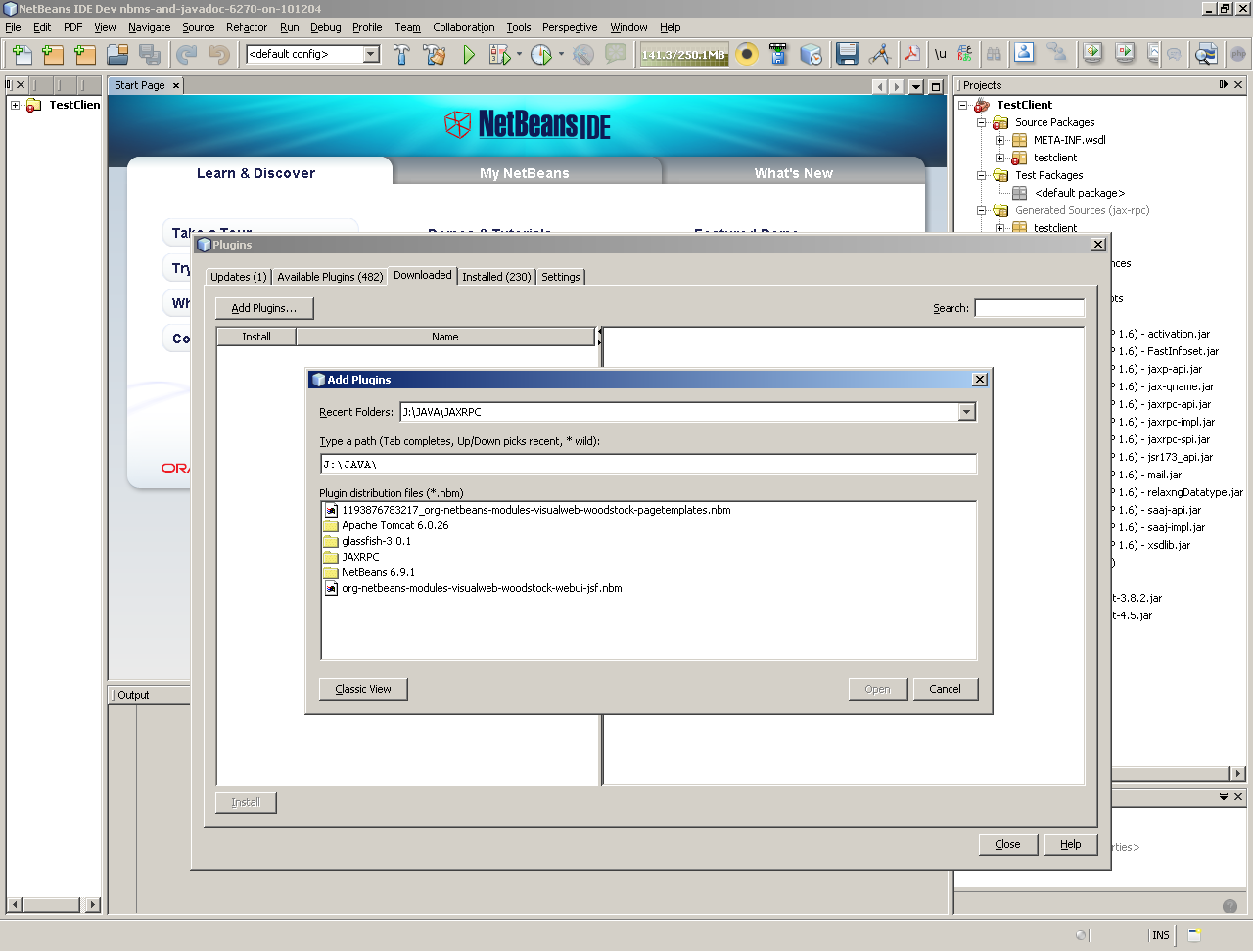Open the Tools menu
This screenshot has width=1253, height=952.
pyautogui.click(x=519, y=27)
